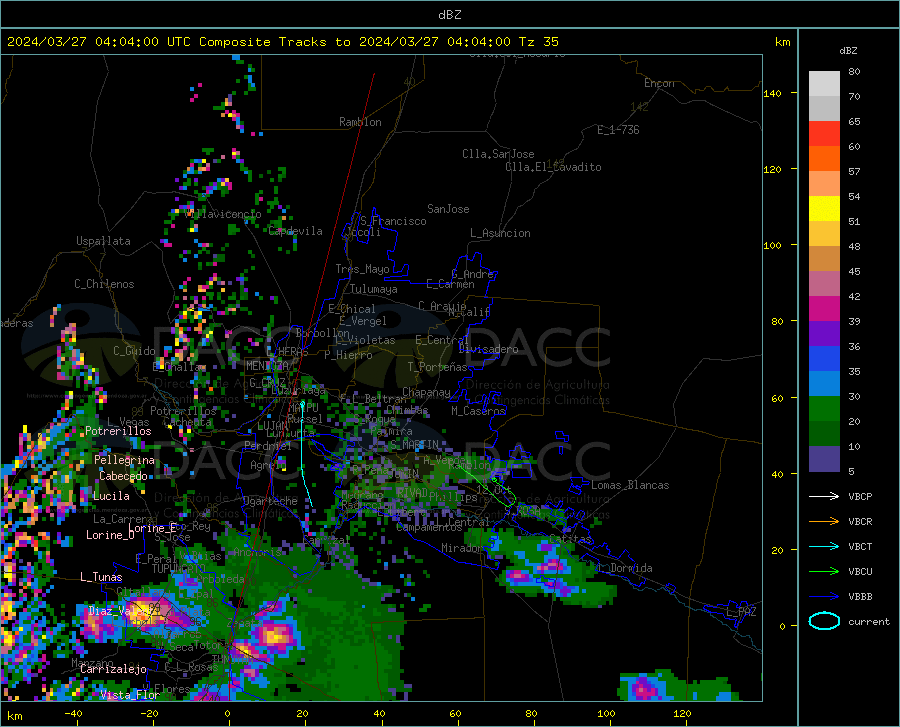Image resolution: width=900 pixels, height=727 pixels.
Task: Click the 'Lorine_O' map label
Action: click(x=110, y=535)
